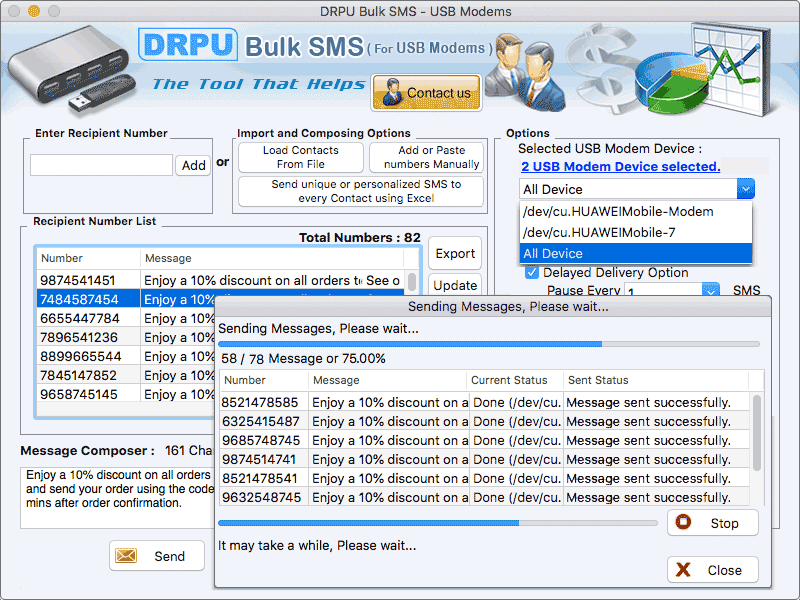
Task: Click the lower progress bar beside Stop
Action: [438, 523]
